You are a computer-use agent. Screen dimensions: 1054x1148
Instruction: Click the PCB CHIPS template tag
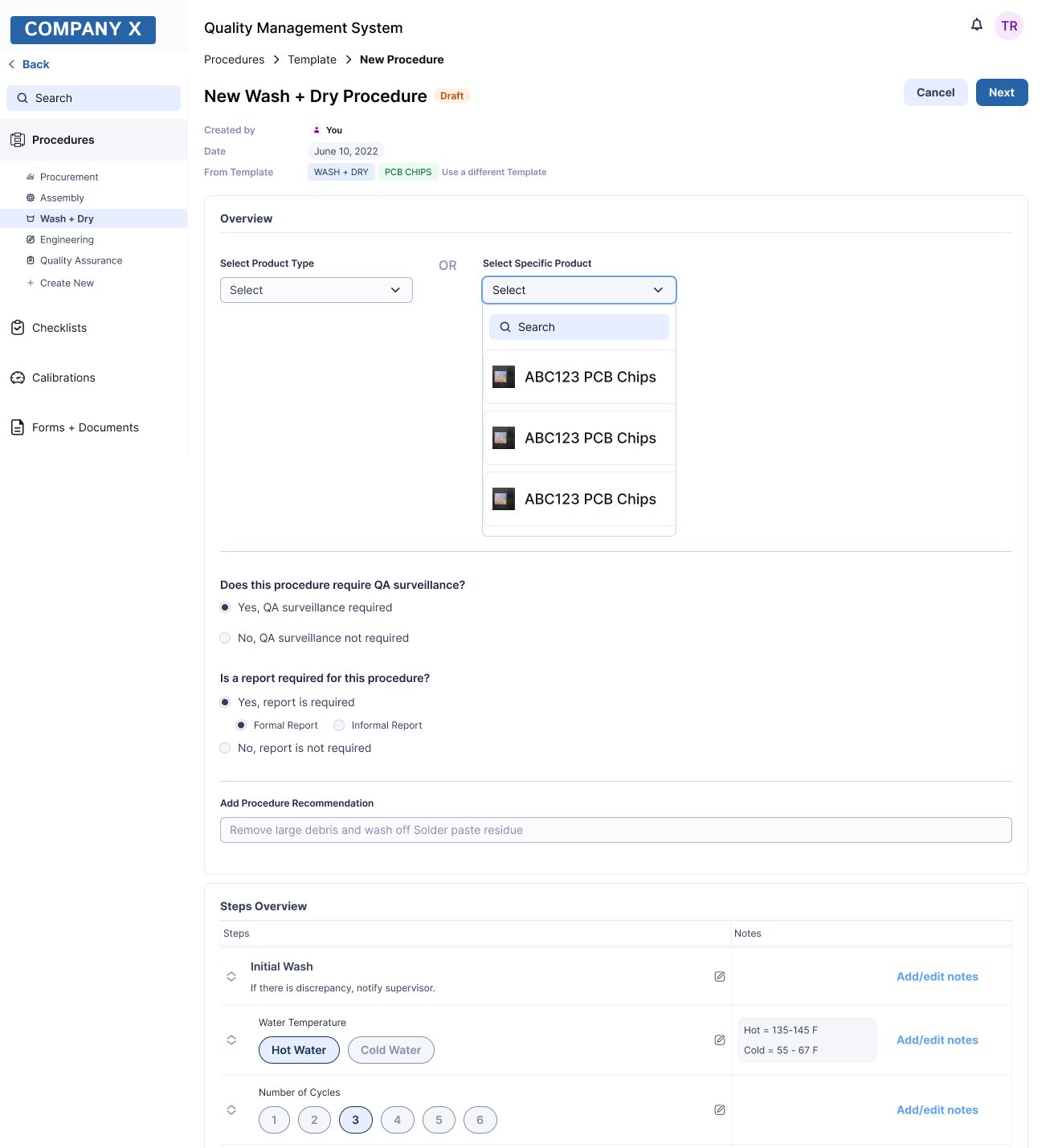(408, 172)
